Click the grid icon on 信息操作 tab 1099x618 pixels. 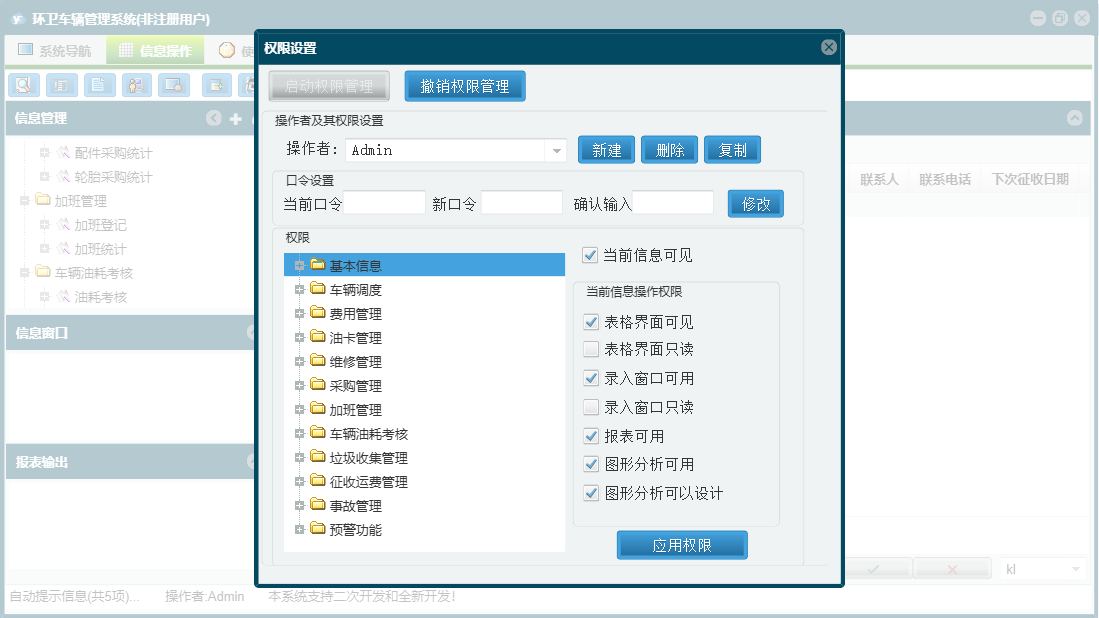[x=125, y=50]
